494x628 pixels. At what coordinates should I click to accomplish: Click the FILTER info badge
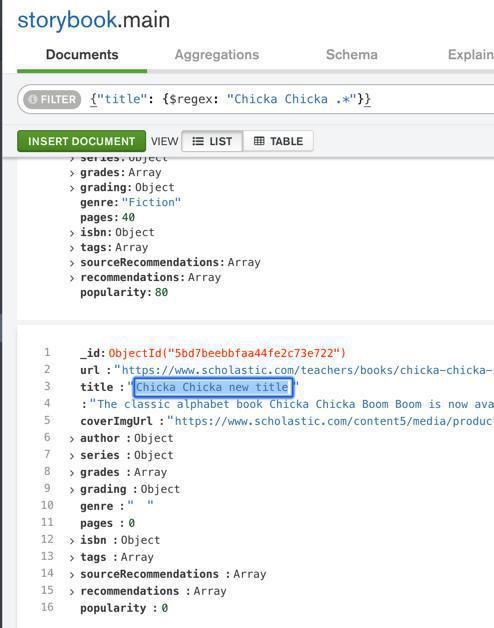coord(52,99)
